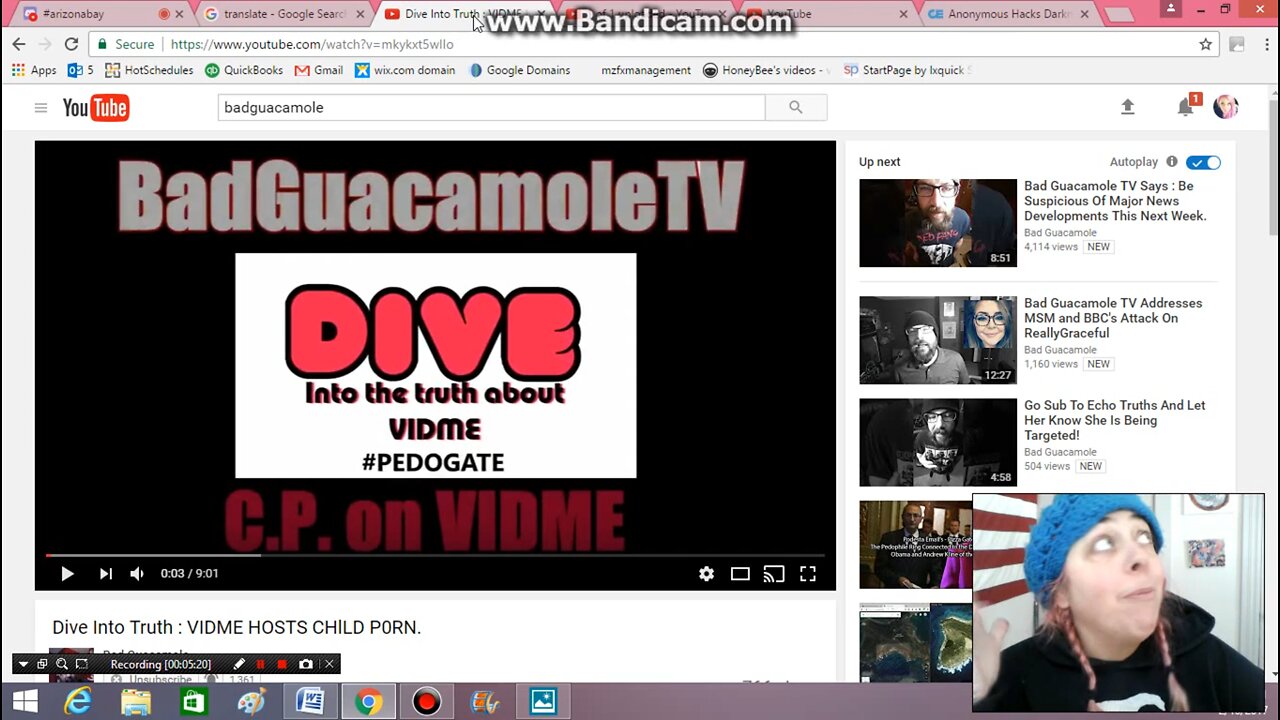Pause the Bandicam recording

click(261, 664)
